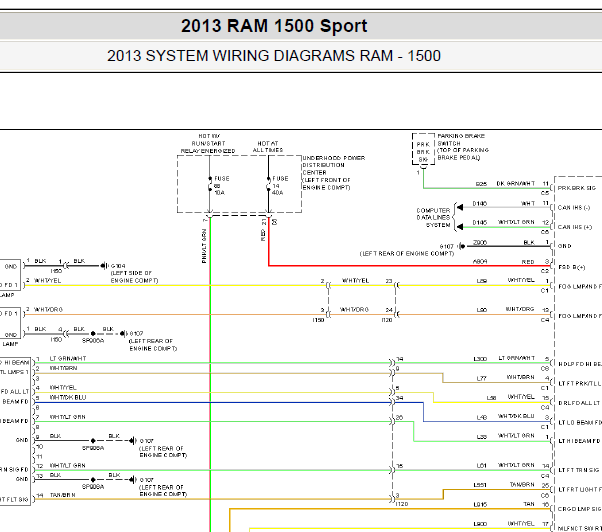Click the 'LT LO BEAM FD' pin label
The height and width of the screenshot is (532, 602).
click(580, 423)
